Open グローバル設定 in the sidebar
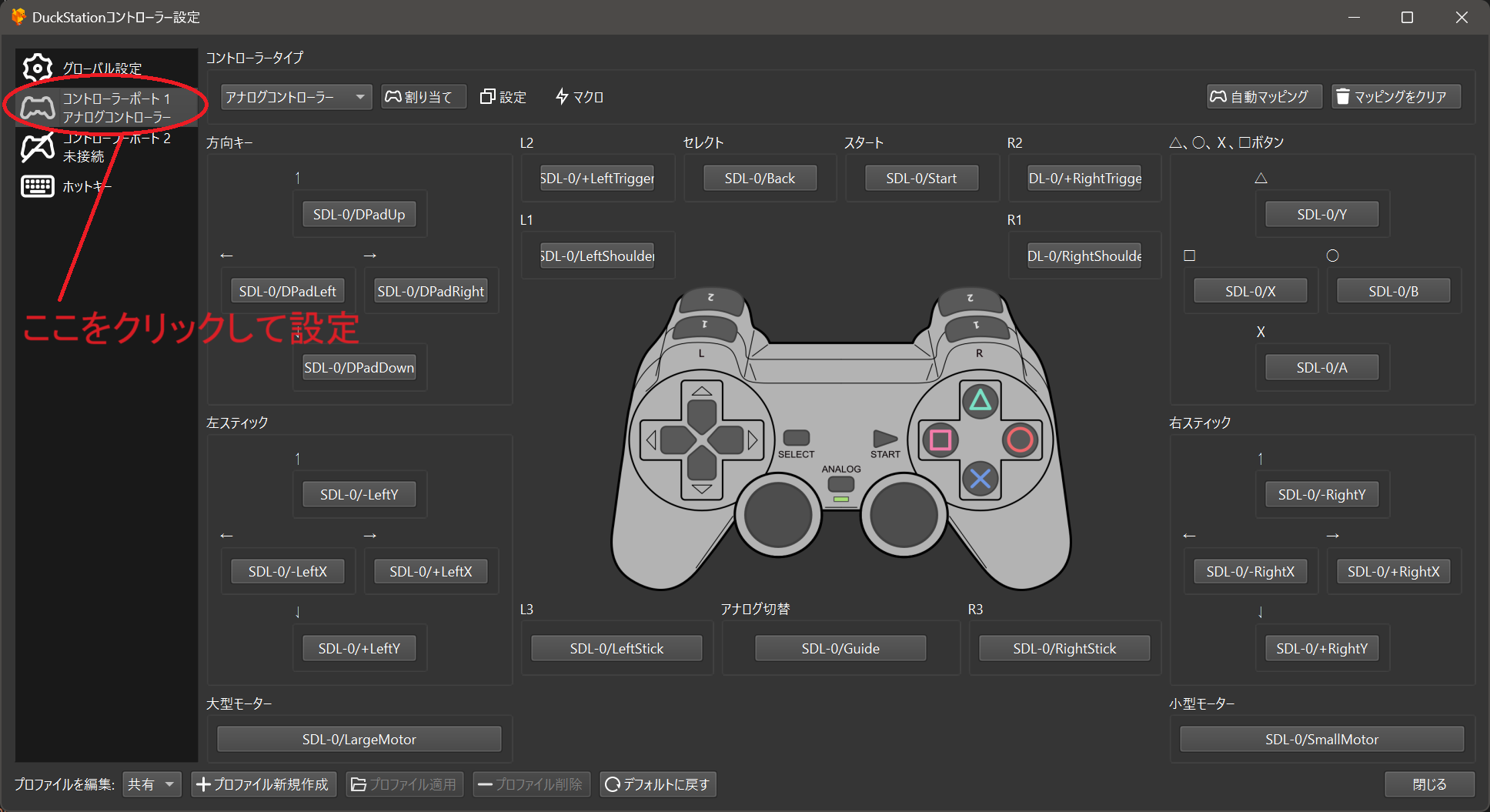This screenshot has height=812, width=1490. (x=106, y=68)
